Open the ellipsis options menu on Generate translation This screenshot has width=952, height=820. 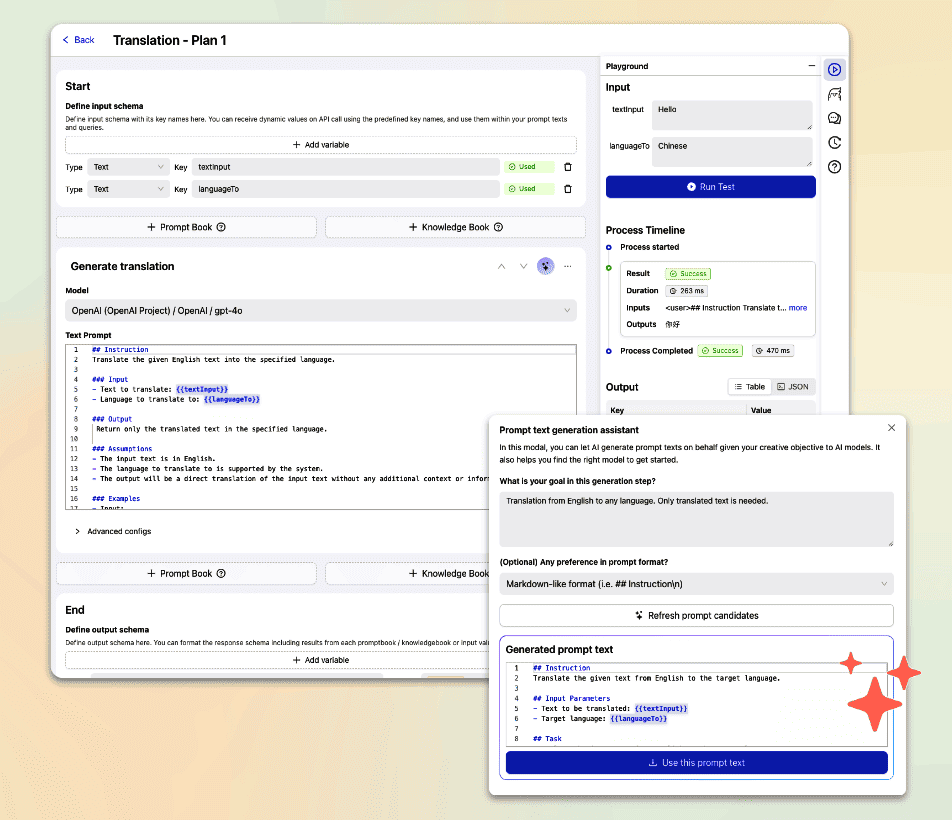pyautogui.click(x=567, y=266)
